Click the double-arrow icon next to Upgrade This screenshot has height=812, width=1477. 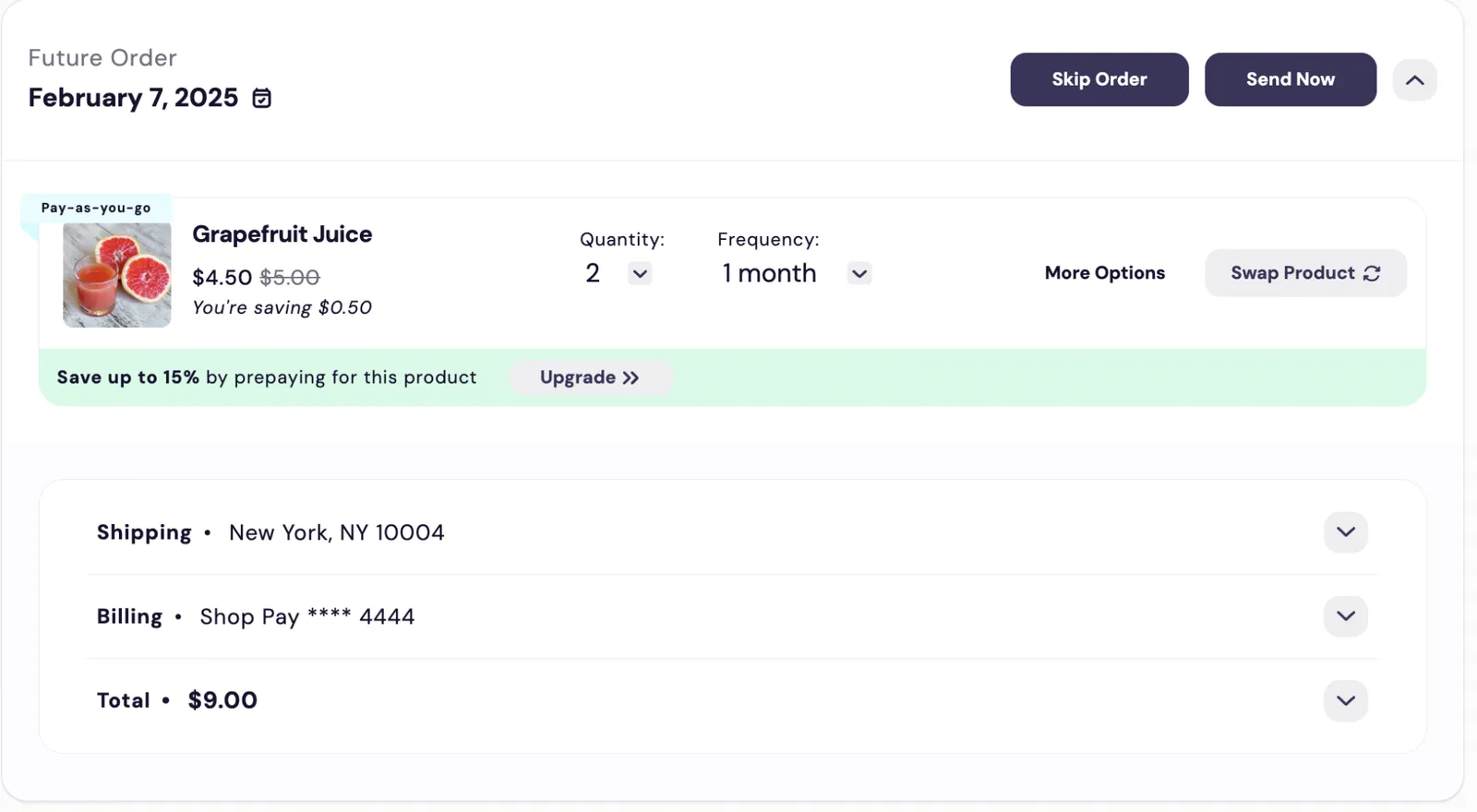pyautogui.click(x=630, y=377)
